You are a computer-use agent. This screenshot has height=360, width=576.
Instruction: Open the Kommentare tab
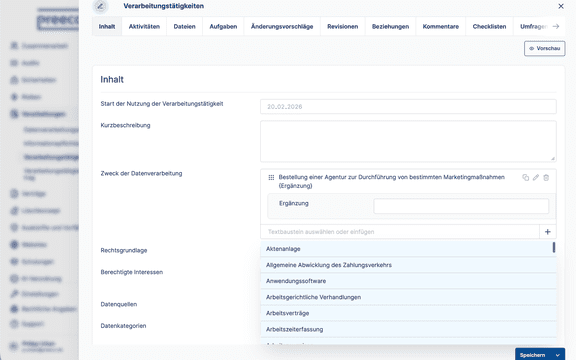440,26
